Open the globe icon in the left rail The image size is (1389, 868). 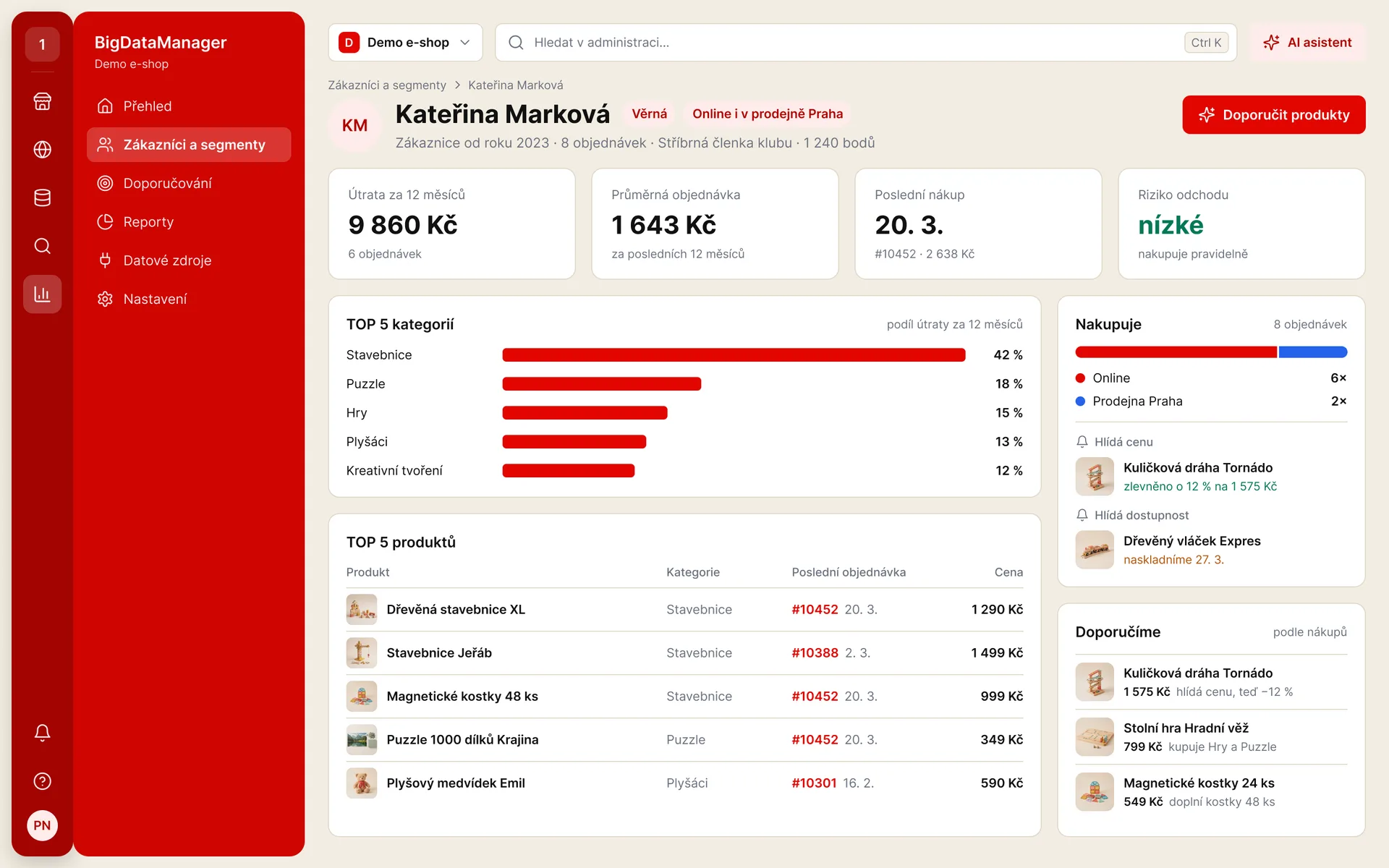pos(42,150)
